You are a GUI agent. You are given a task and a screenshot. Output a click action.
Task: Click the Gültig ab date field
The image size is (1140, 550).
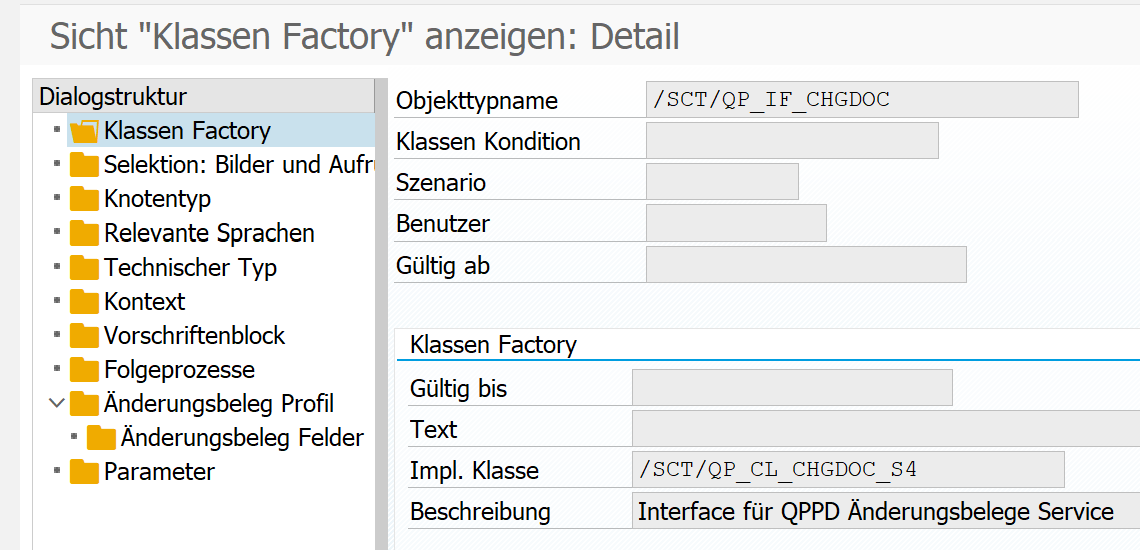806,264
